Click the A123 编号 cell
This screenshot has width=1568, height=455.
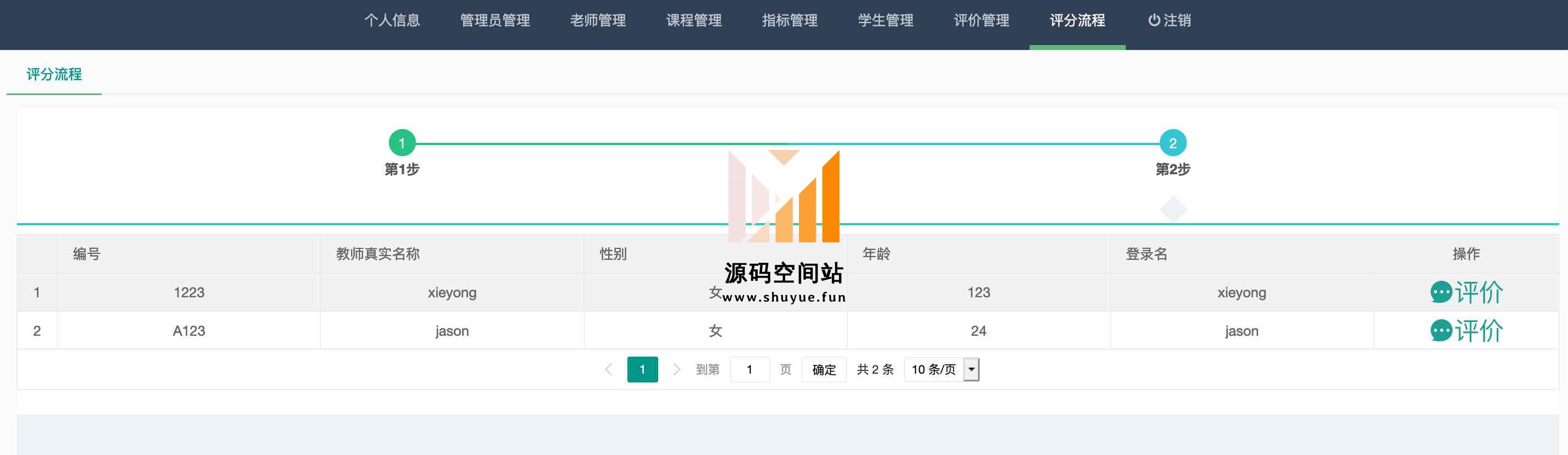tap(188, 331)
